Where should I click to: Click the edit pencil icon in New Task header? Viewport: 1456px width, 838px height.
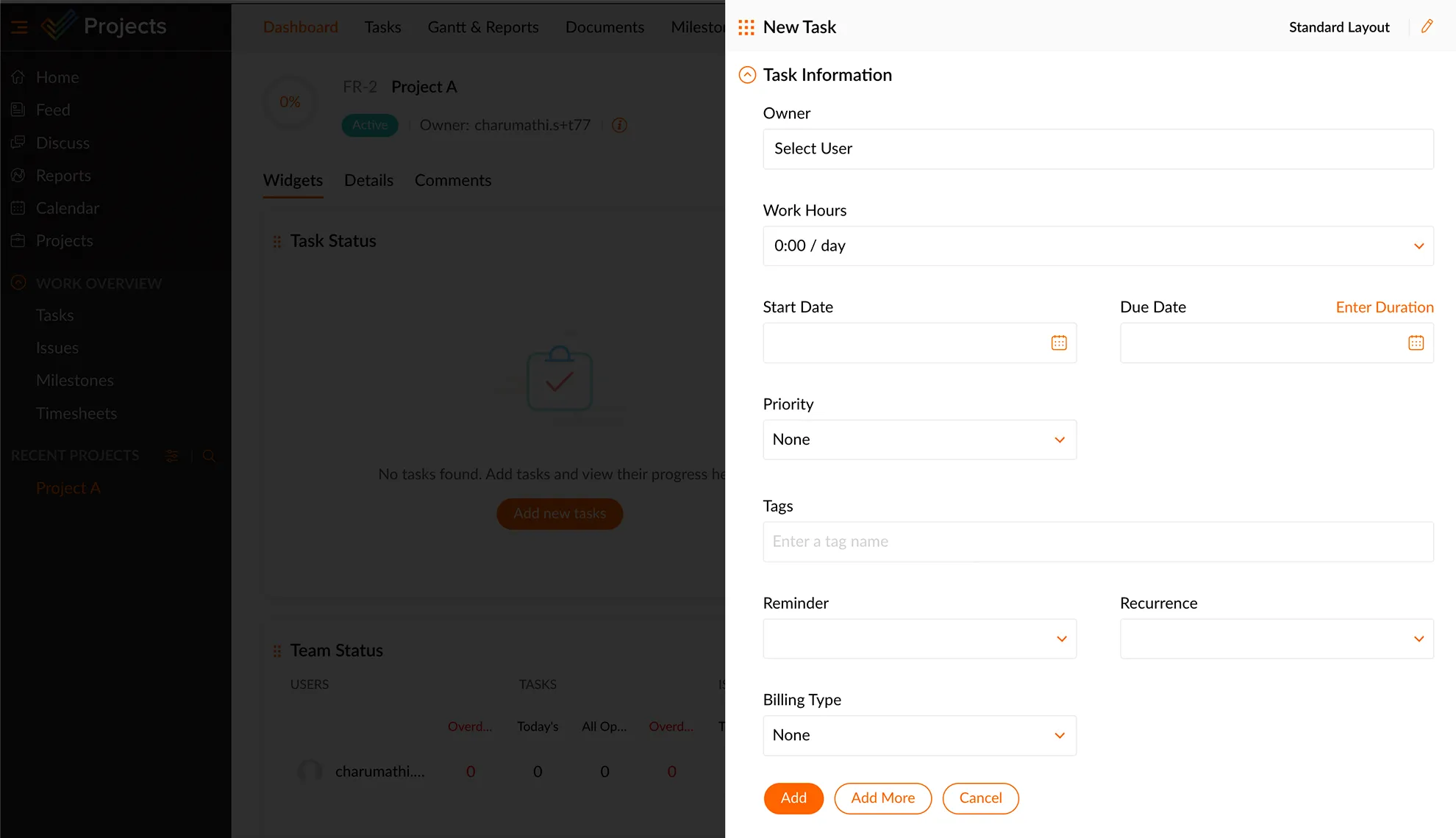click(1427, 26)
